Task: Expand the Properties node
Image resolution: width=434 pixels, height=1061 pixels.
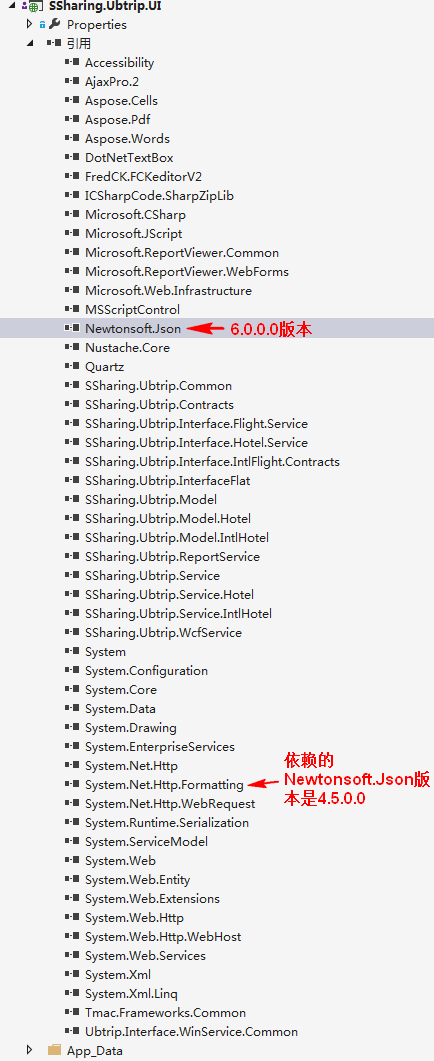Action: [29, 24]
